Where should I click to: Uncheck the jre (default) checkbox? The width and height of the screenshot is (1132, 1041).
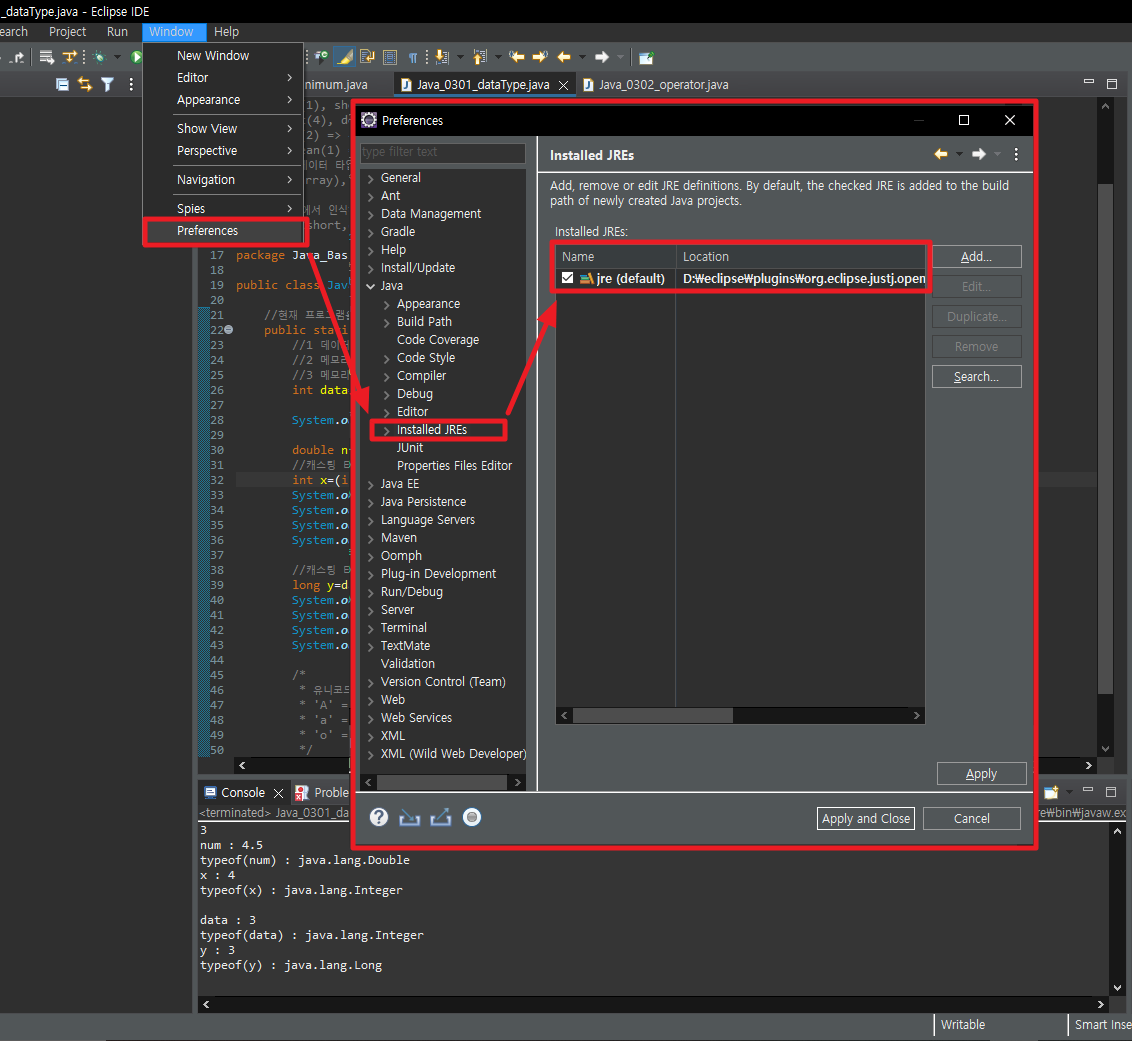tap(567, 278)
